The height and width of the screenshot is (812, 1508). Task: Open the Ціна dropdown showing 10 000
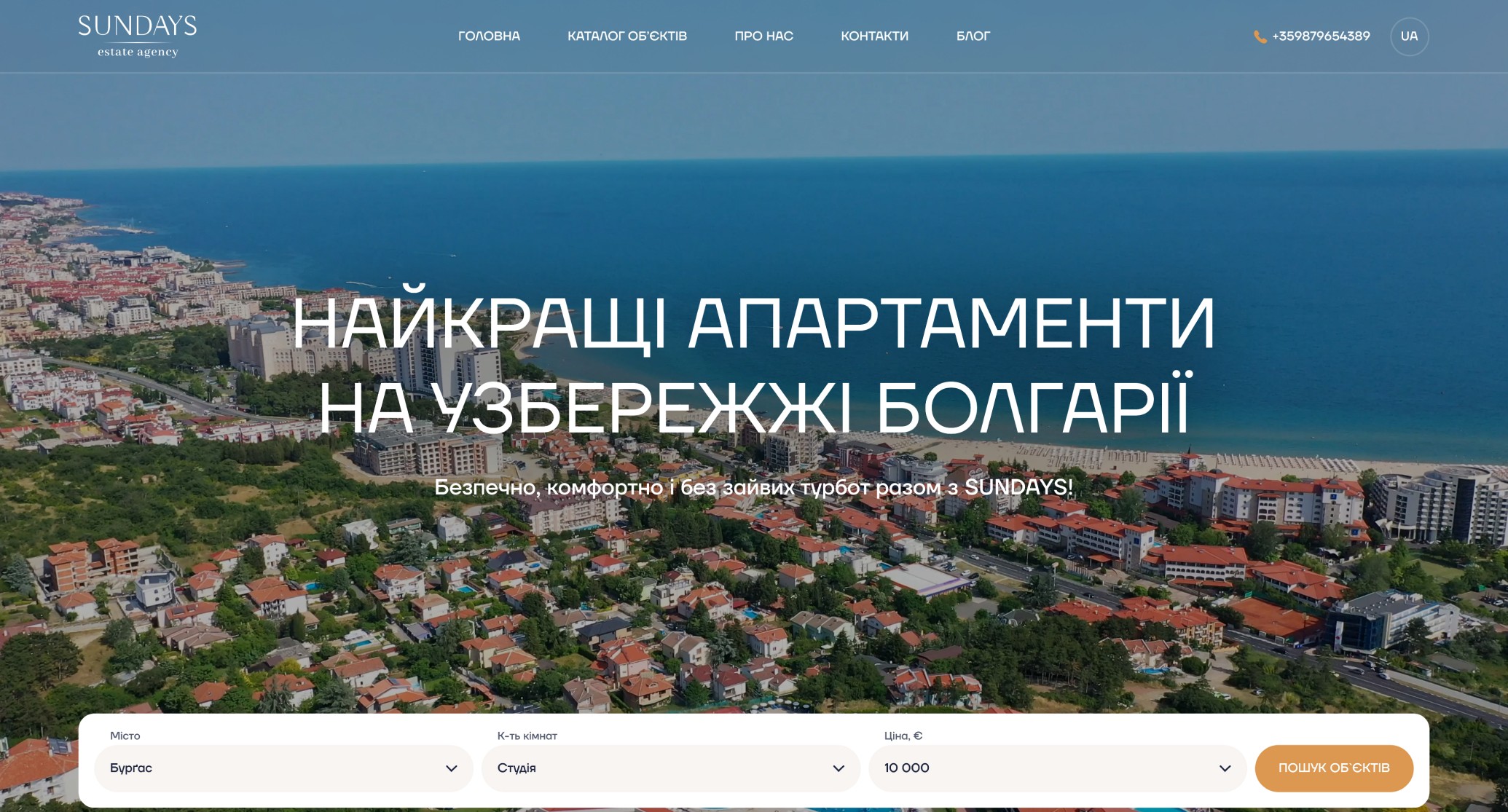coord(1057,768)
